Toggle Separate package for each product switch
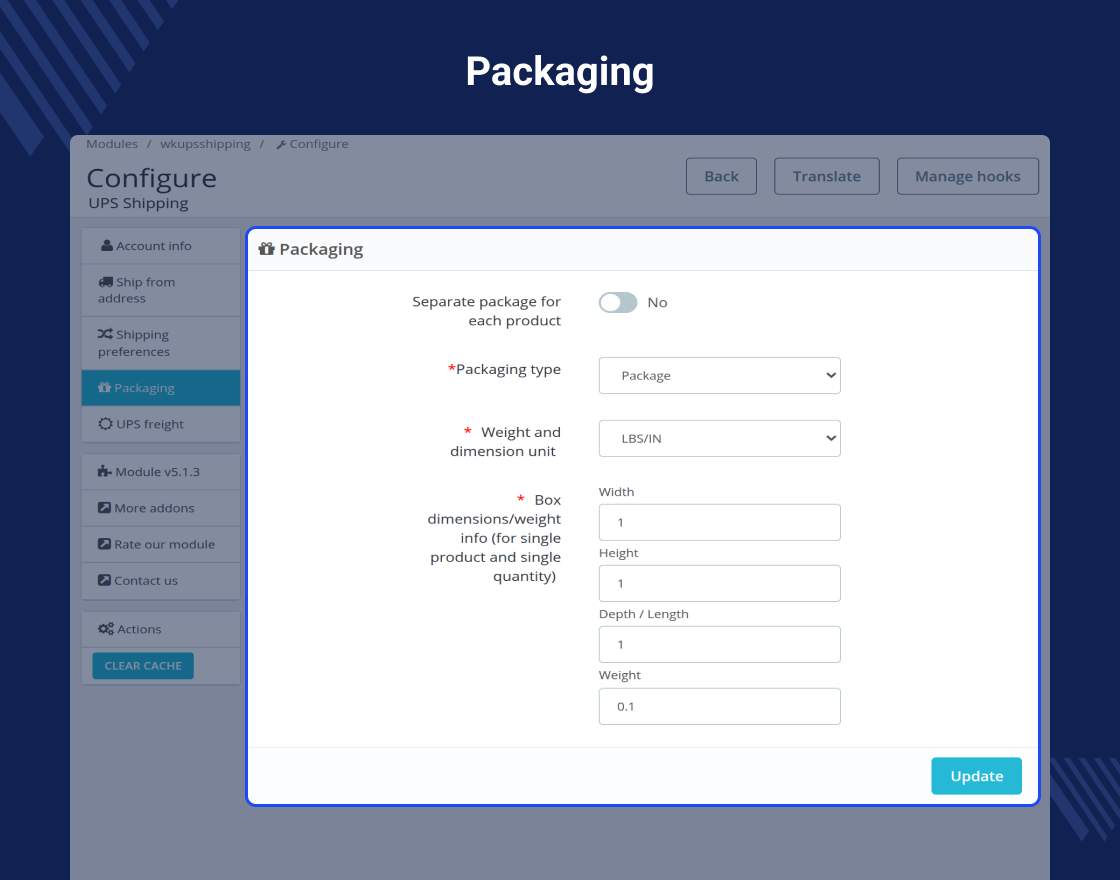This screenshot has height=880, width=1120. tap(618, 302)
